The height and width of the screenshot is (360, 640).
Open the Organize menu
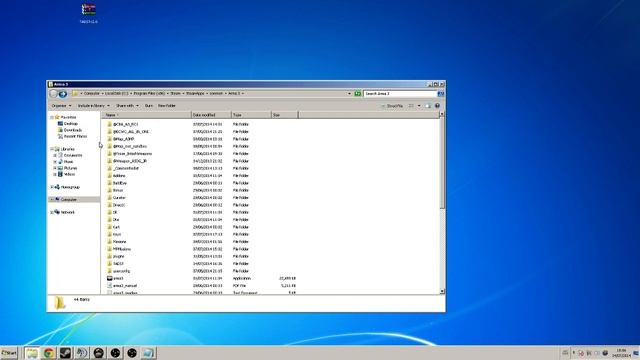coord(61,106)
